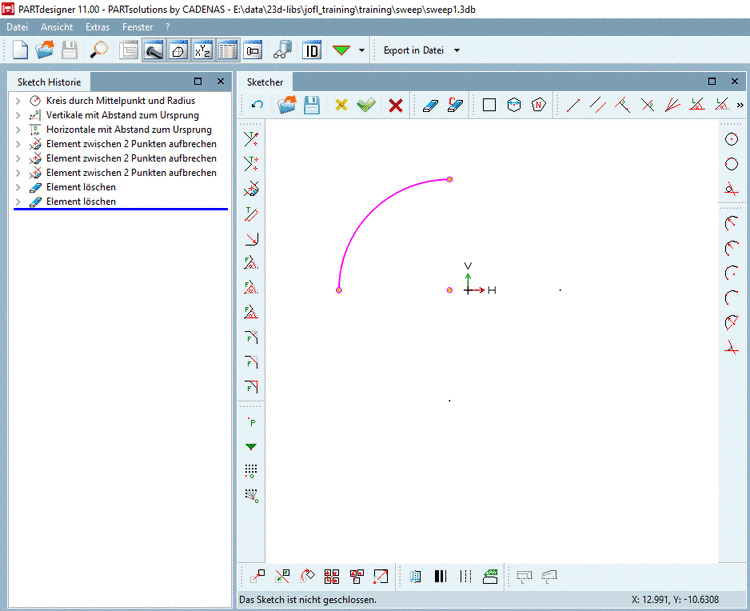Select the parallel line tool

coord(598,105)
